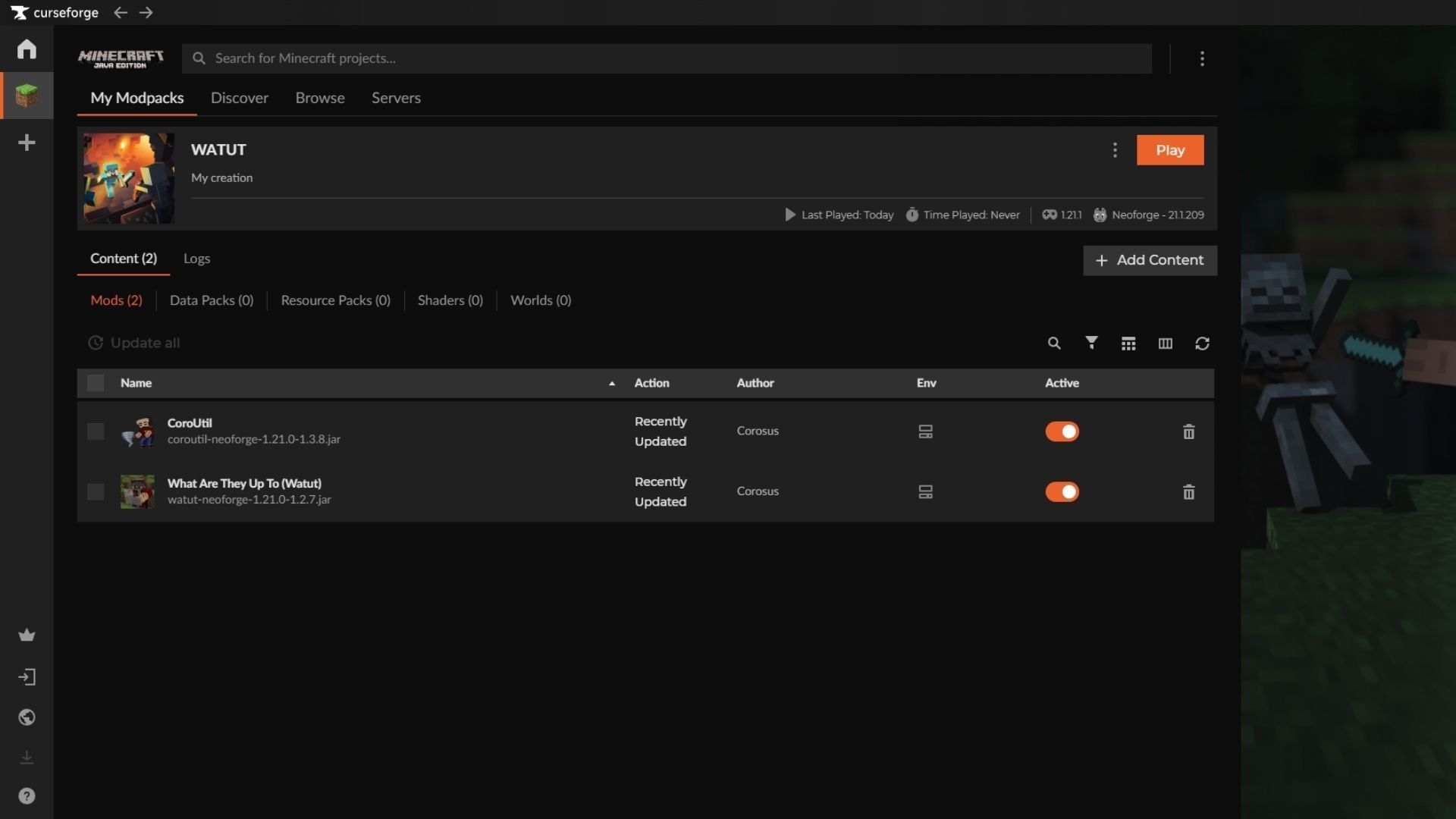The width and height of the screenshot is (1456, 819).
Task: Open the help question mark icon
Action: [x=27, y=795]
